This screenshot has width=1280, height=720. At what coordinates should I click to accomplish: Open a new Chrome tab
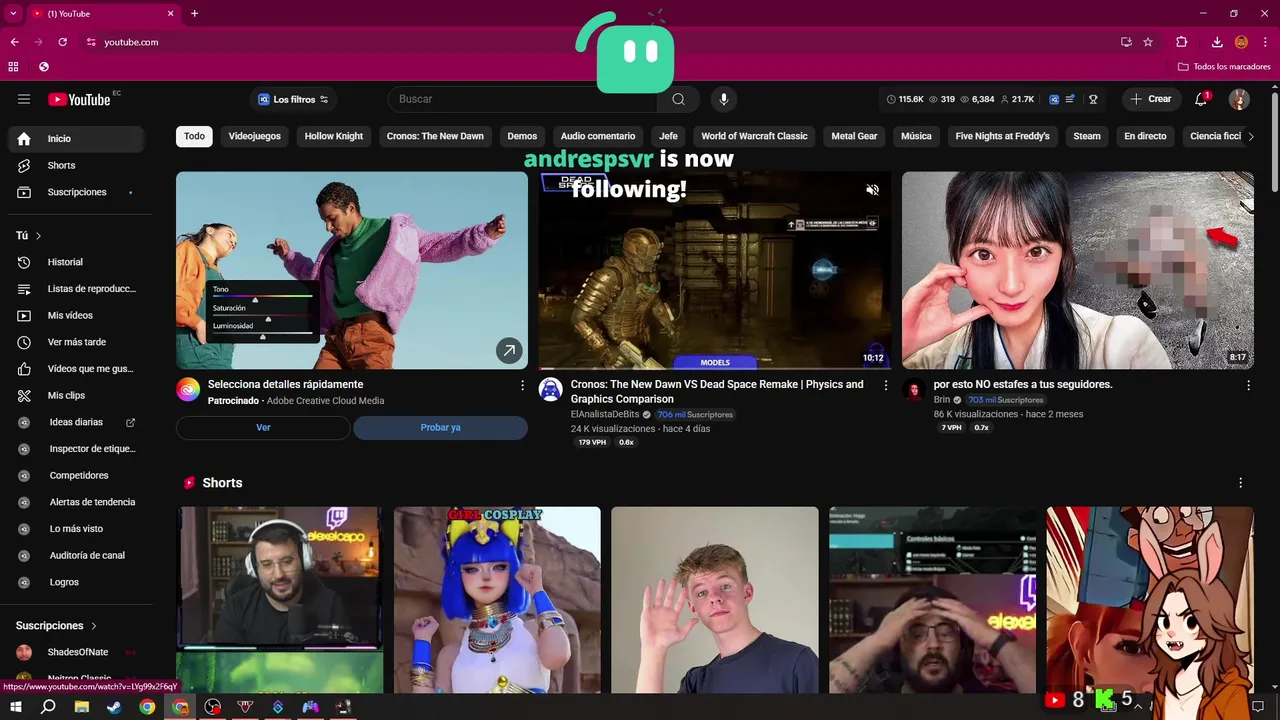[194, 13]
